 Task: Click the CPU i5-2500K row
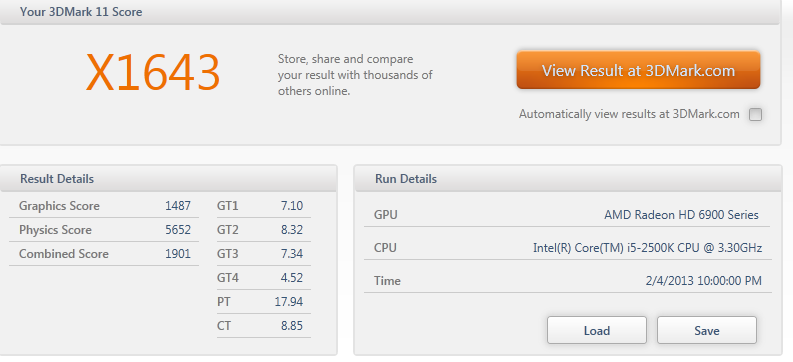pyautogui.click(x=567, y=248)
